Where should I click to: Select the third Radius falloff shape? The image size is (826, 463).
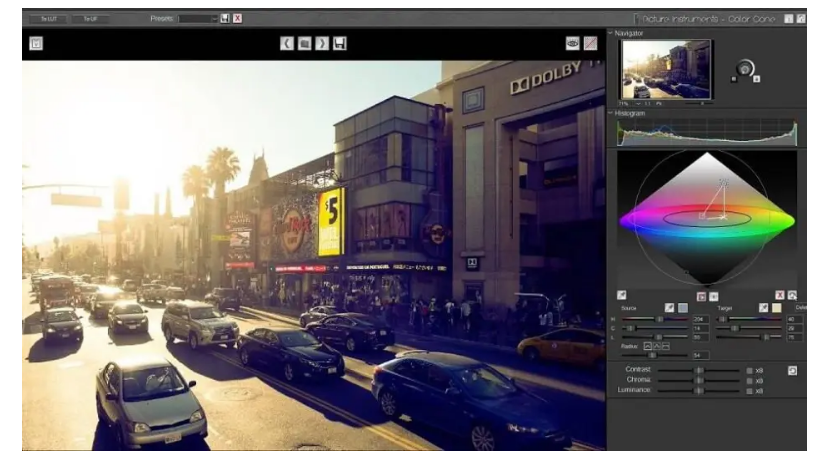(666, 346)
